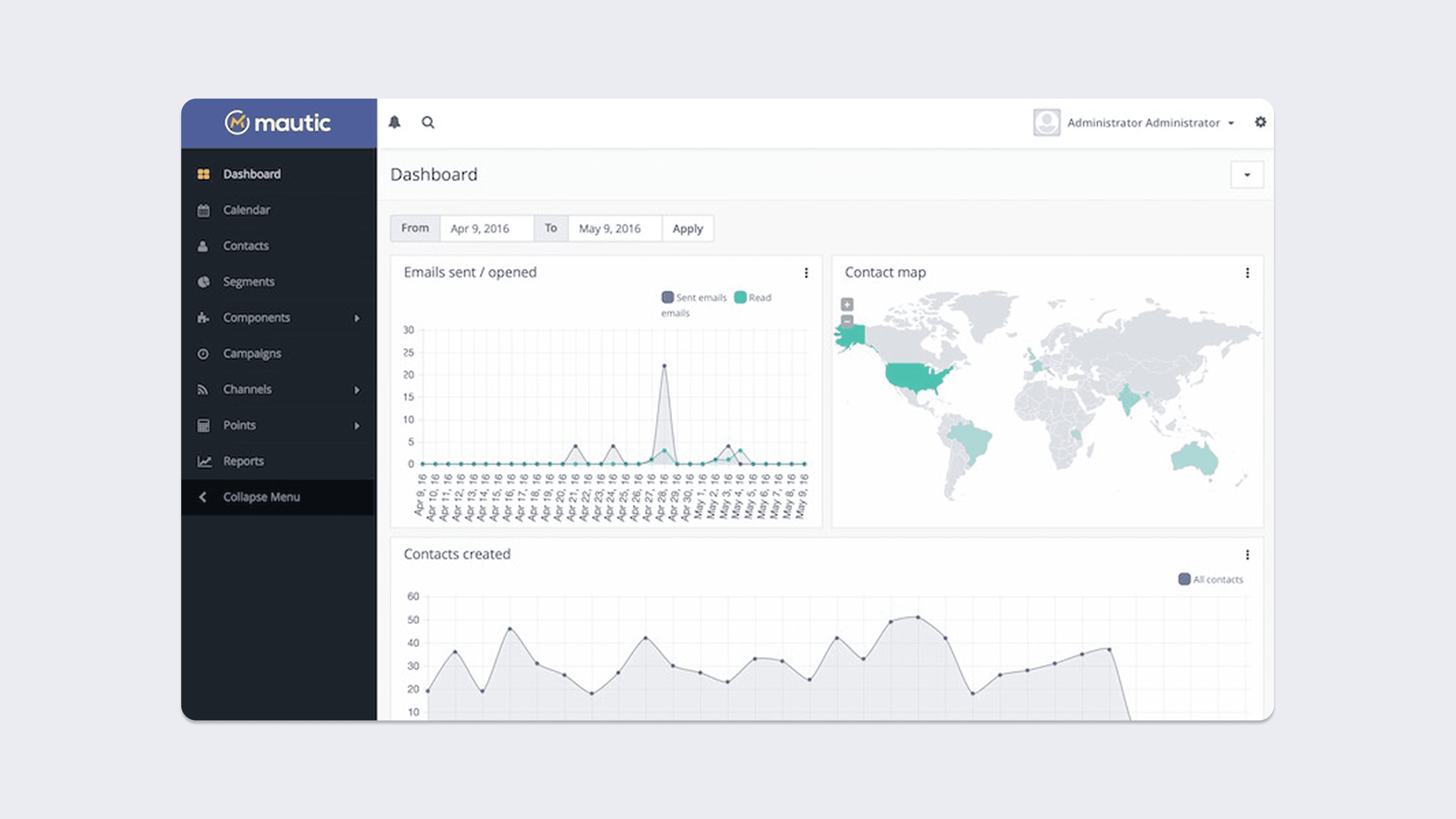Click the To date field
Screen dimensions: 1456x819
click(x=615, y=228)
